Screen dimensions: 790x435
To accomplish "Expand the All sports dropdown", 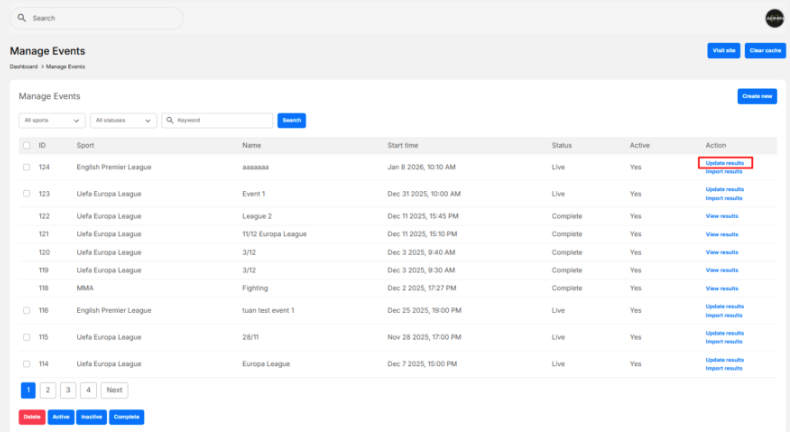I will coord(52,120).
